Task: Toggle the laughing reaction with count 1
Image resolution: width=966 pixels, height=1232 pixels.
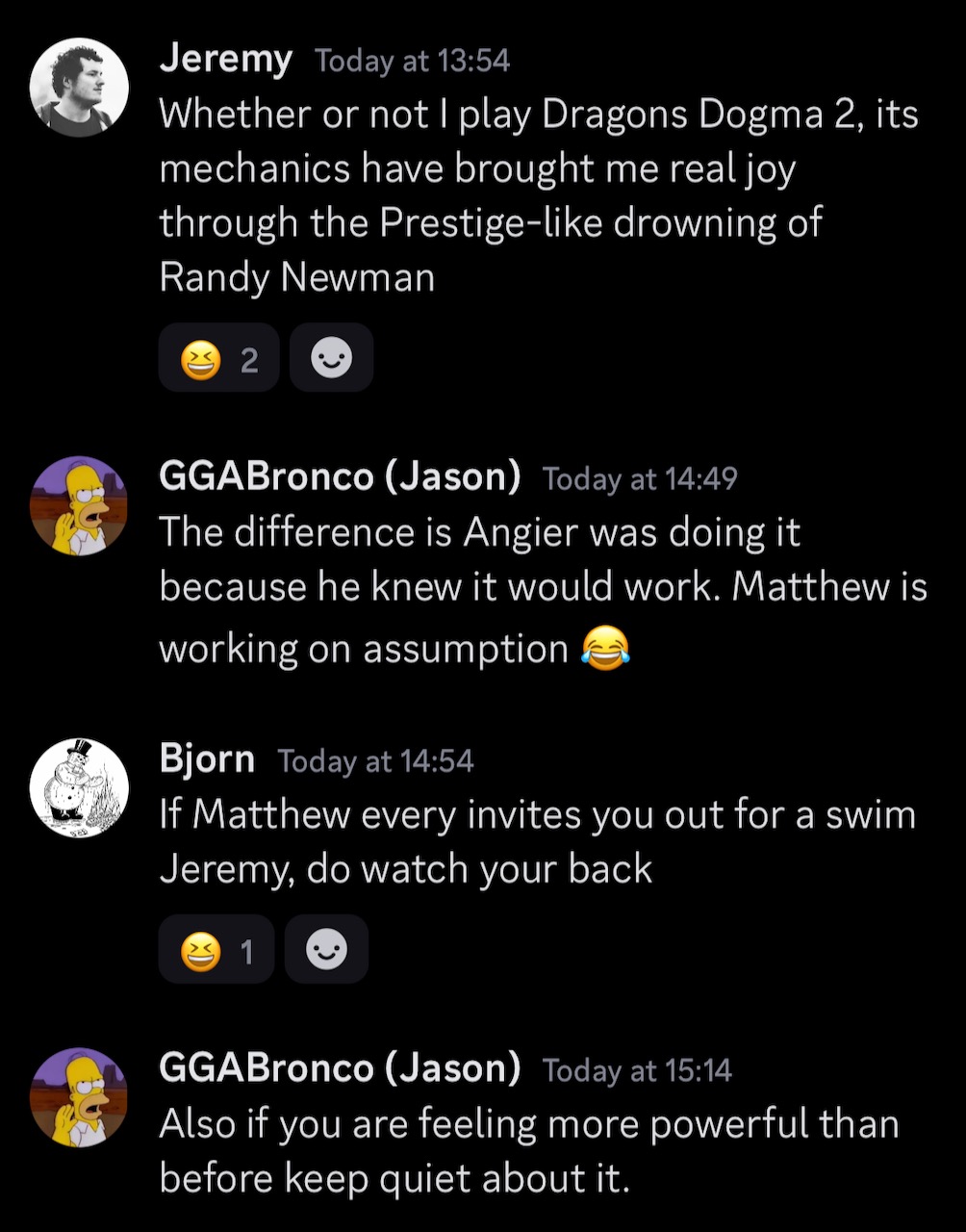Action: tap(216, 950)
